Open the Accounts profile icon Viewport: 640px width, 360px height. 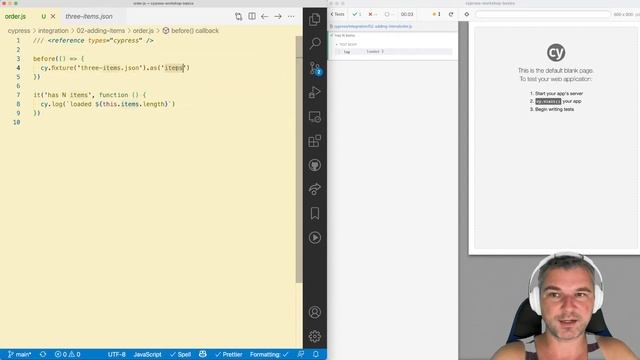click(314, 312)
